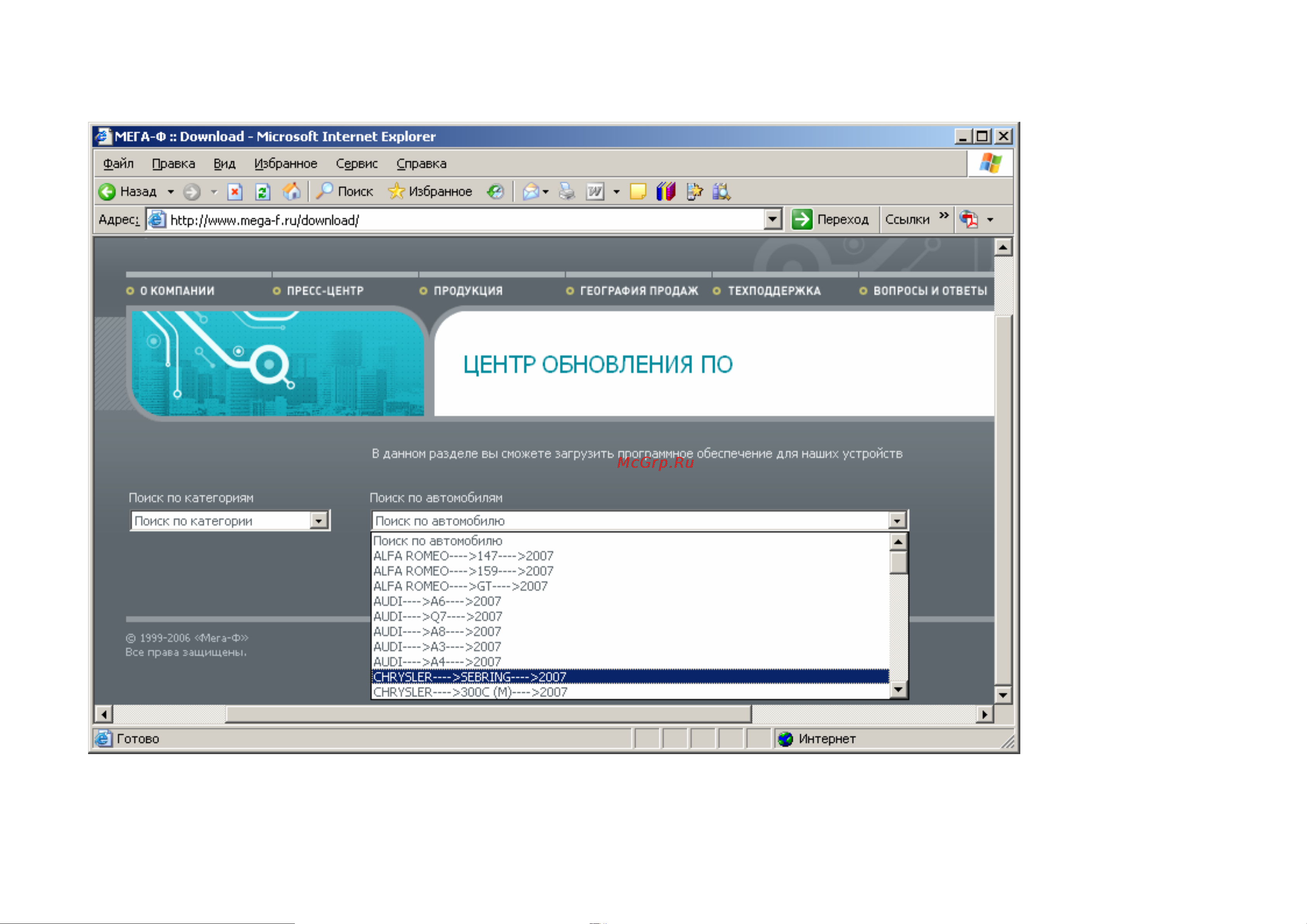Click the IE title bar icon

103,136
